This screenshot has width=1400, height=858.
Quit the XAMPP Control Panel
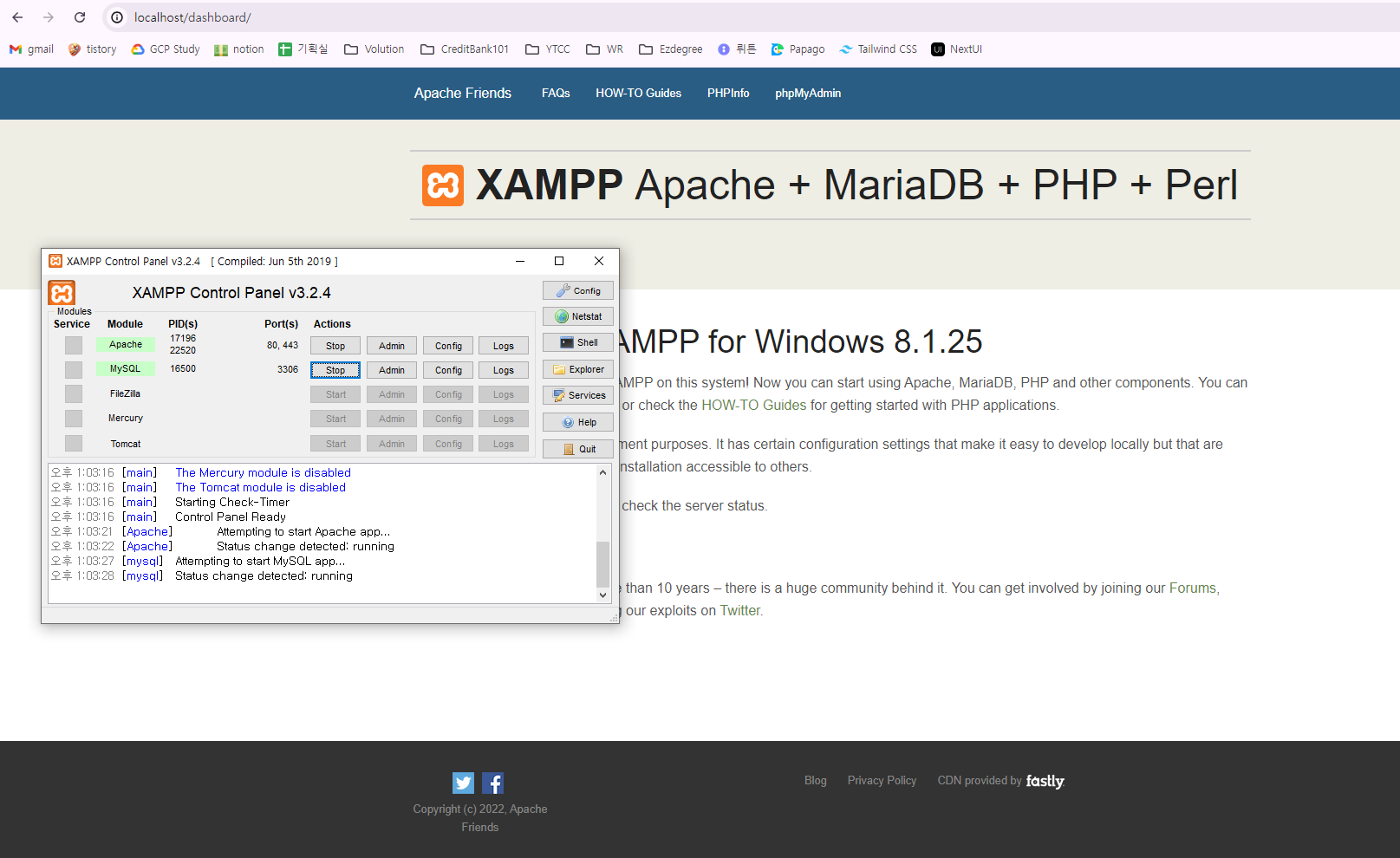[x=578, y=449]
